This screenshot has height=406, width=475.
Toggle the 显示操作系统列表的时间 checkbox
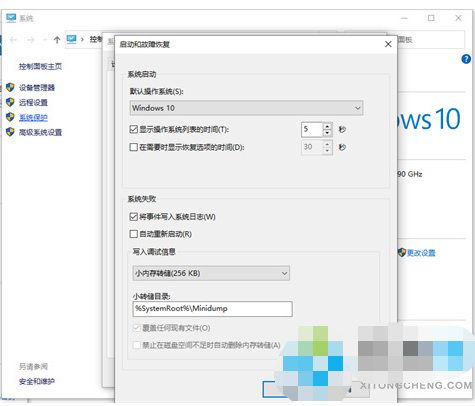click(134, 129)
